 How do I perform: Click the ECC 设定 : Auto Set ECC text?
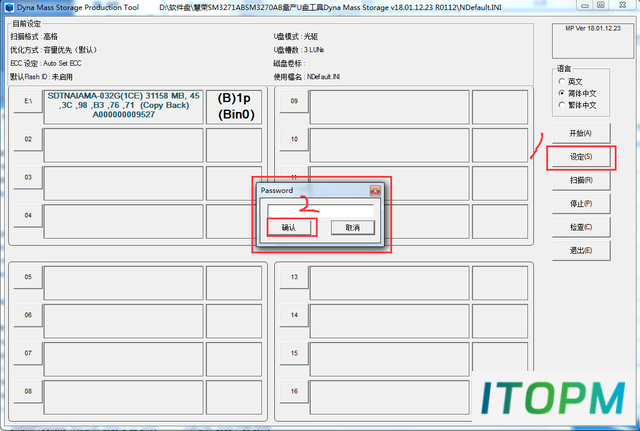click(46, 63)
